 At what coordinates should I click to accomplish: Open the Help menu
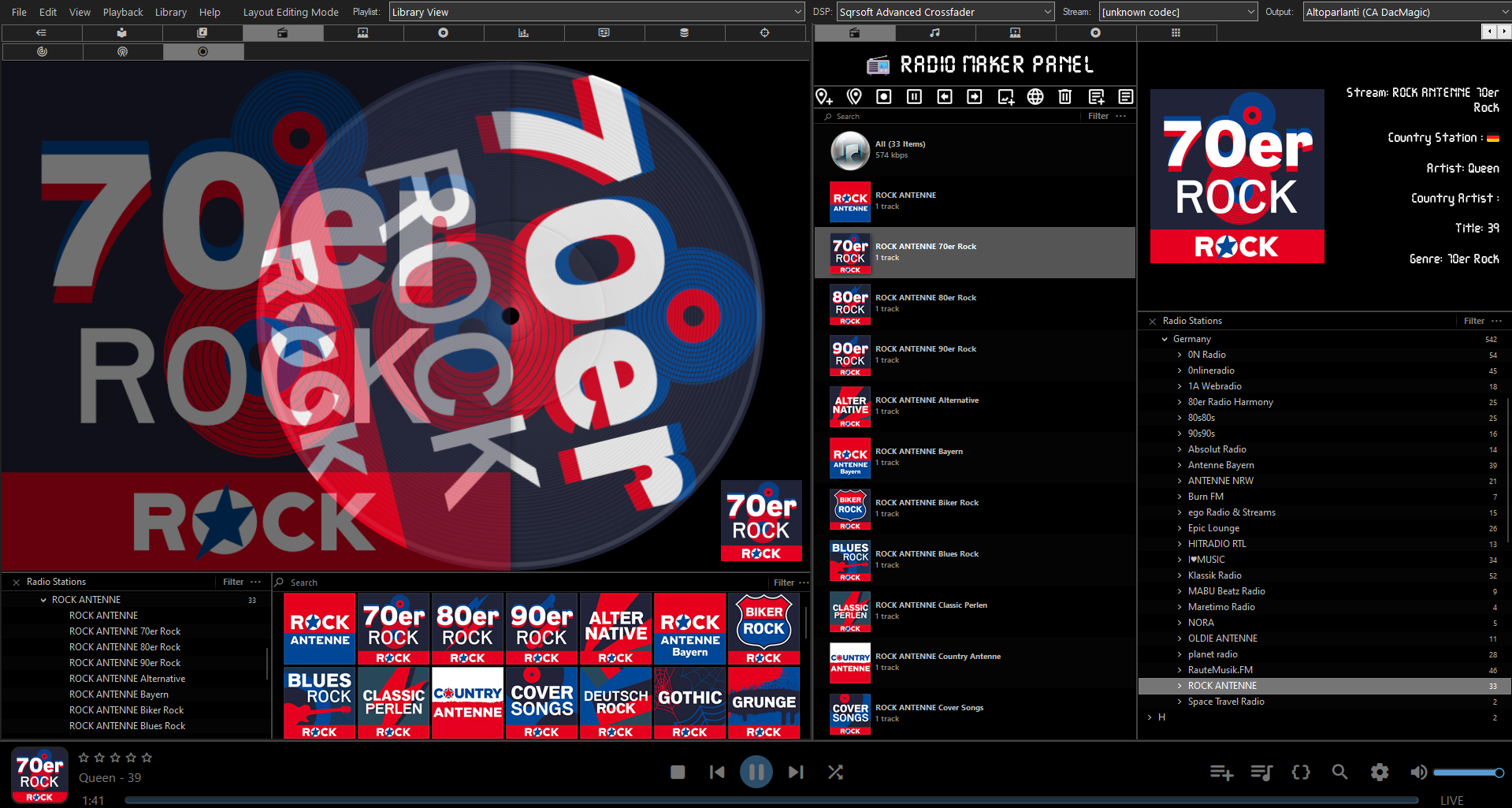pos(210,12)
